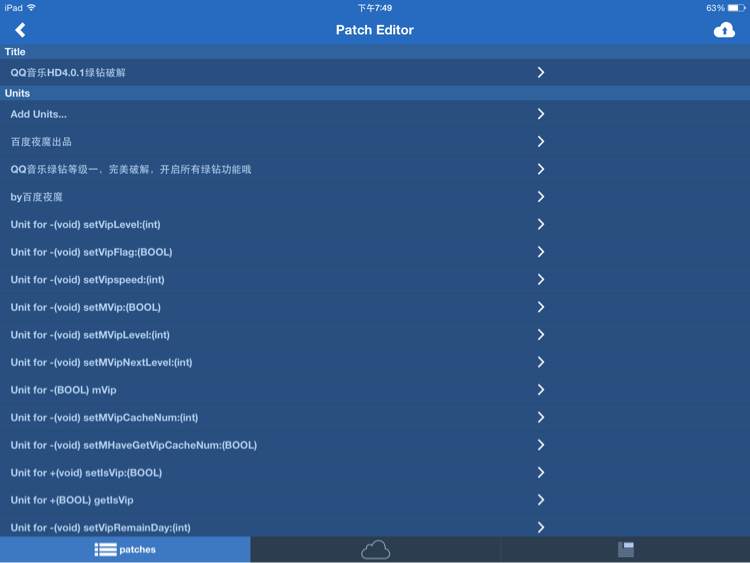The width and height of the screenshot is (750, 563).
Task: Open unit for setMVipNextLevel:(int)
Action: 375,362
